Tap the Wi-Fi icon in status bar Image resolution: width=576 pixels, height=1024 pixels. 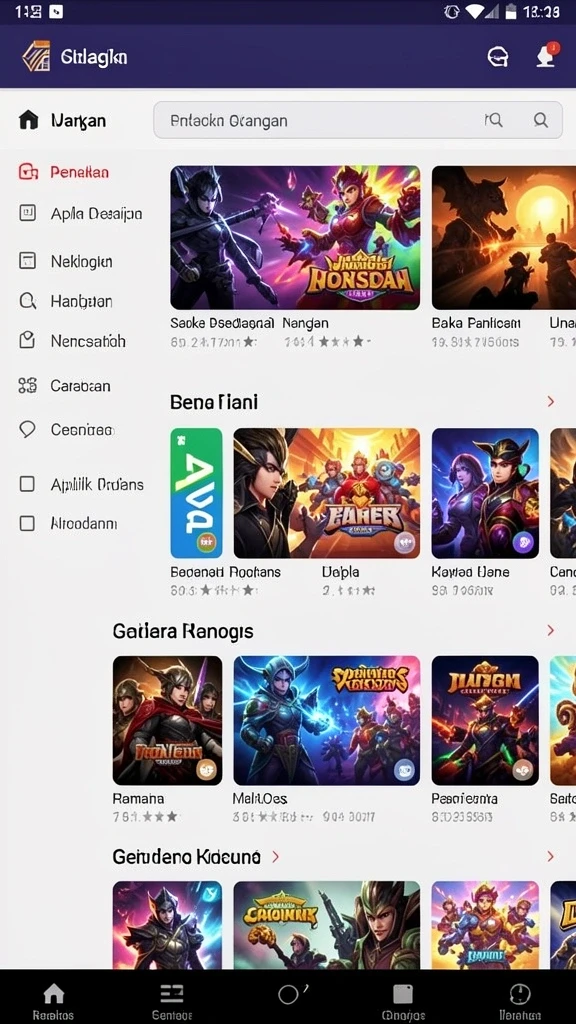click(475, 11)
